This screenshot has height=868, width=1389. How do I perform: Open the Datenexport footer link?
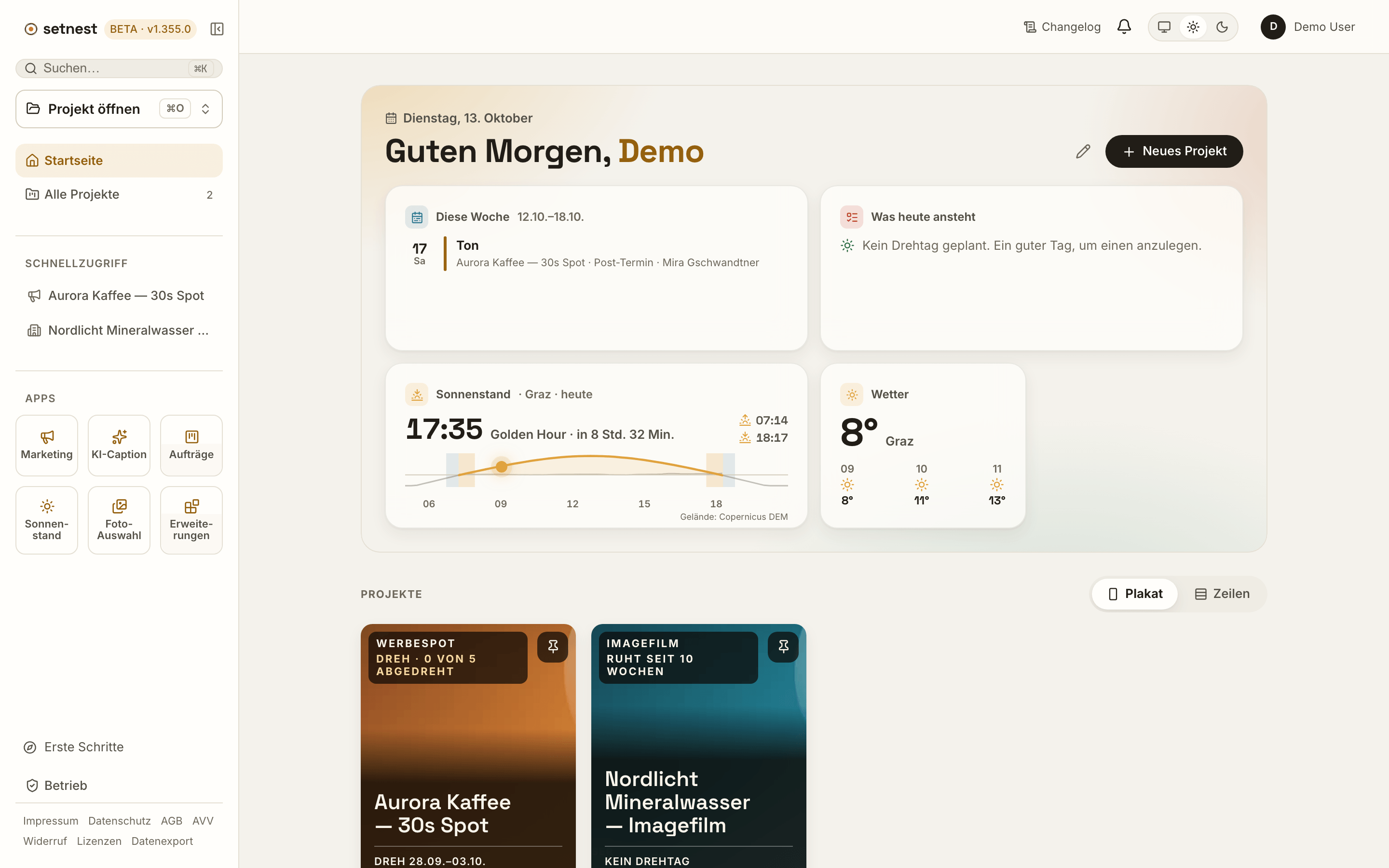coord(162,841)
